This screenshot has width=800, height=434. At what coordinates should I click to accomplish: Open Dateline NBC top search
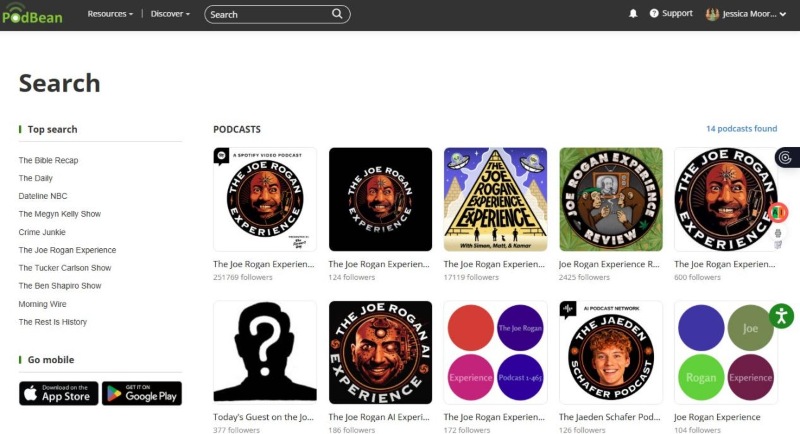point(43,196)
